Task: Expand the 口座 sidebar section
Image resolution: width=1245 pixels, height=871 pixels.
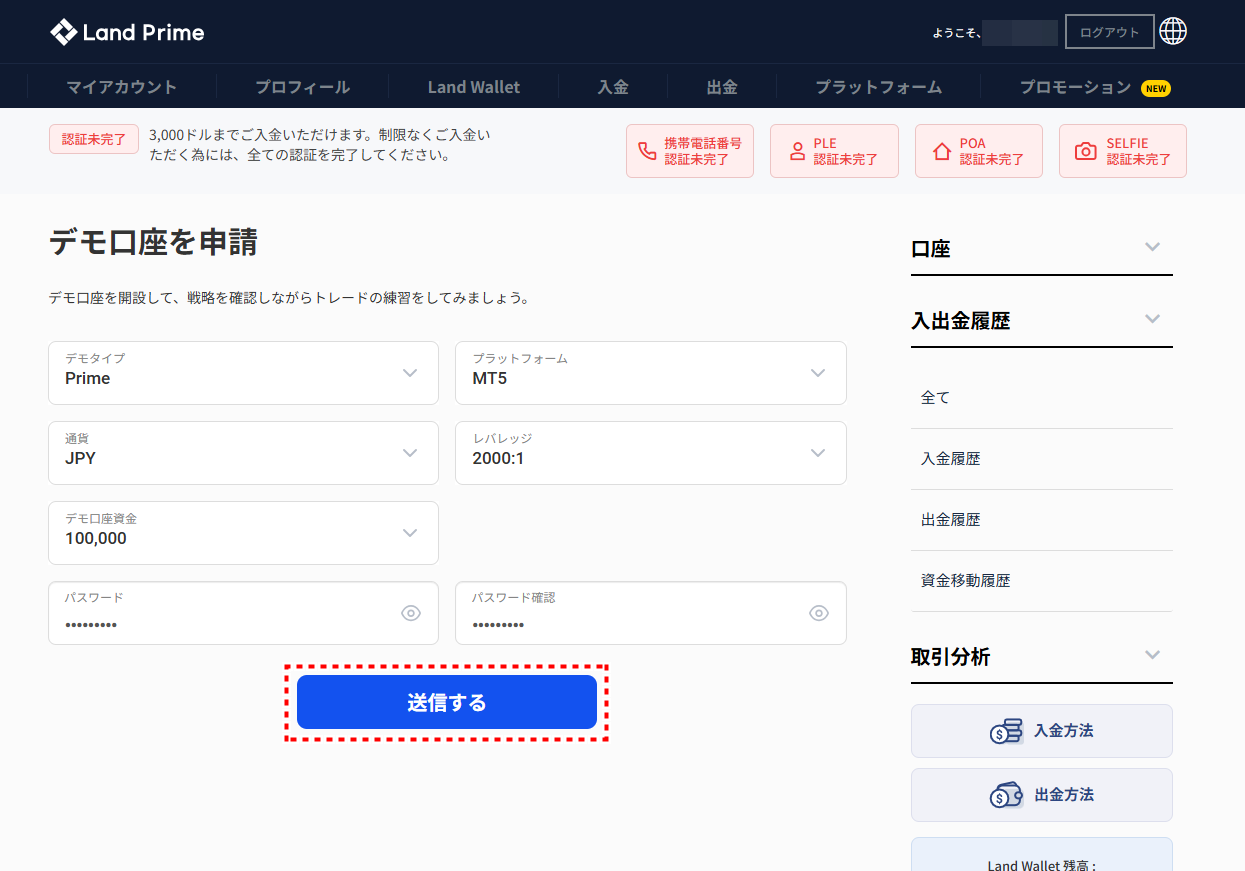Action: click(x=1041, y=248)
